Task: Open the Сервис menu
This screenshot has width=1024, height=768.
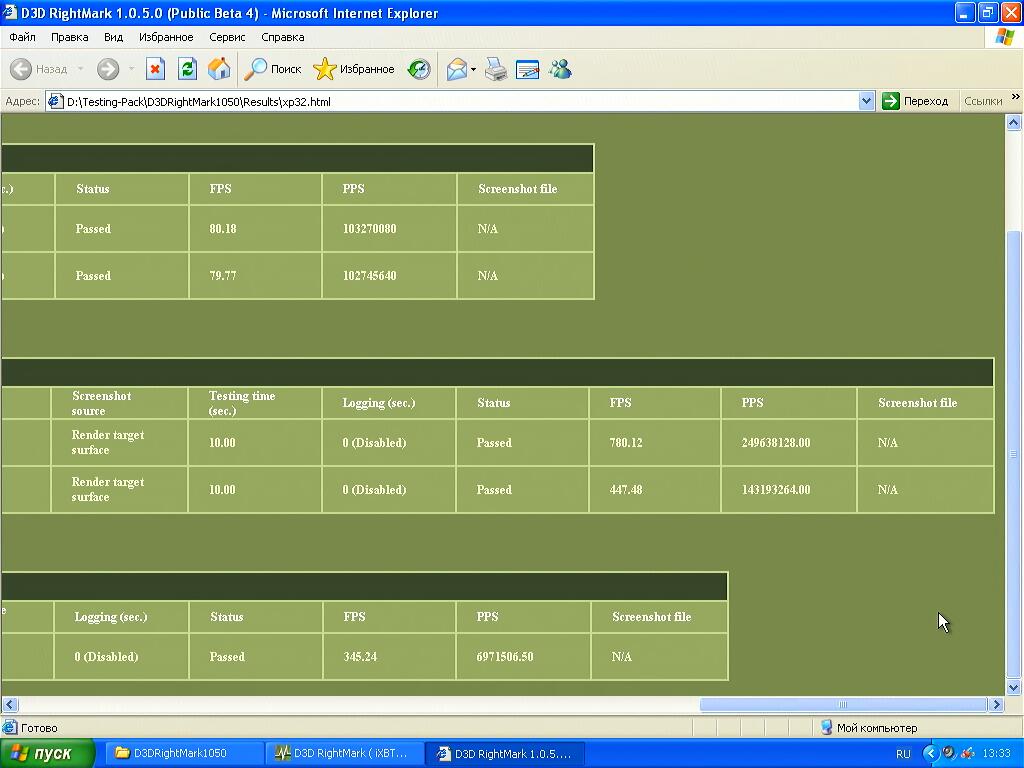Action: pos(227,37)
